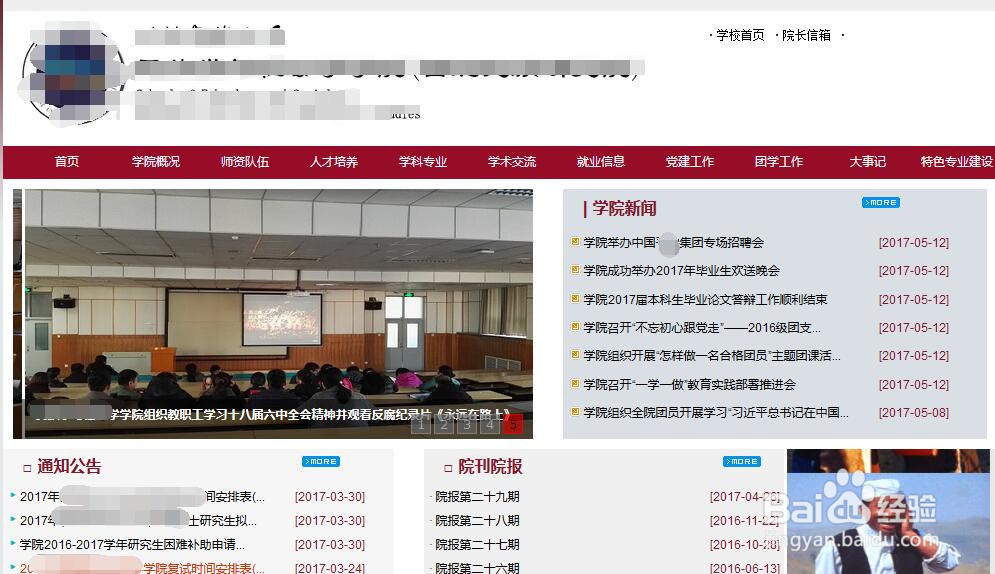The width and height of the screenshot is (995, 574).
Task: Open news 学院组织全院团员开展学习 dated 2017-05-08
Action: [x=716, y=413]
